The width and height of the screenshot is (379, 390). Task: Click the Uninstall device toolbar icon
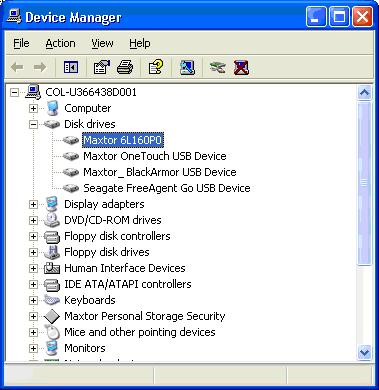242,67
